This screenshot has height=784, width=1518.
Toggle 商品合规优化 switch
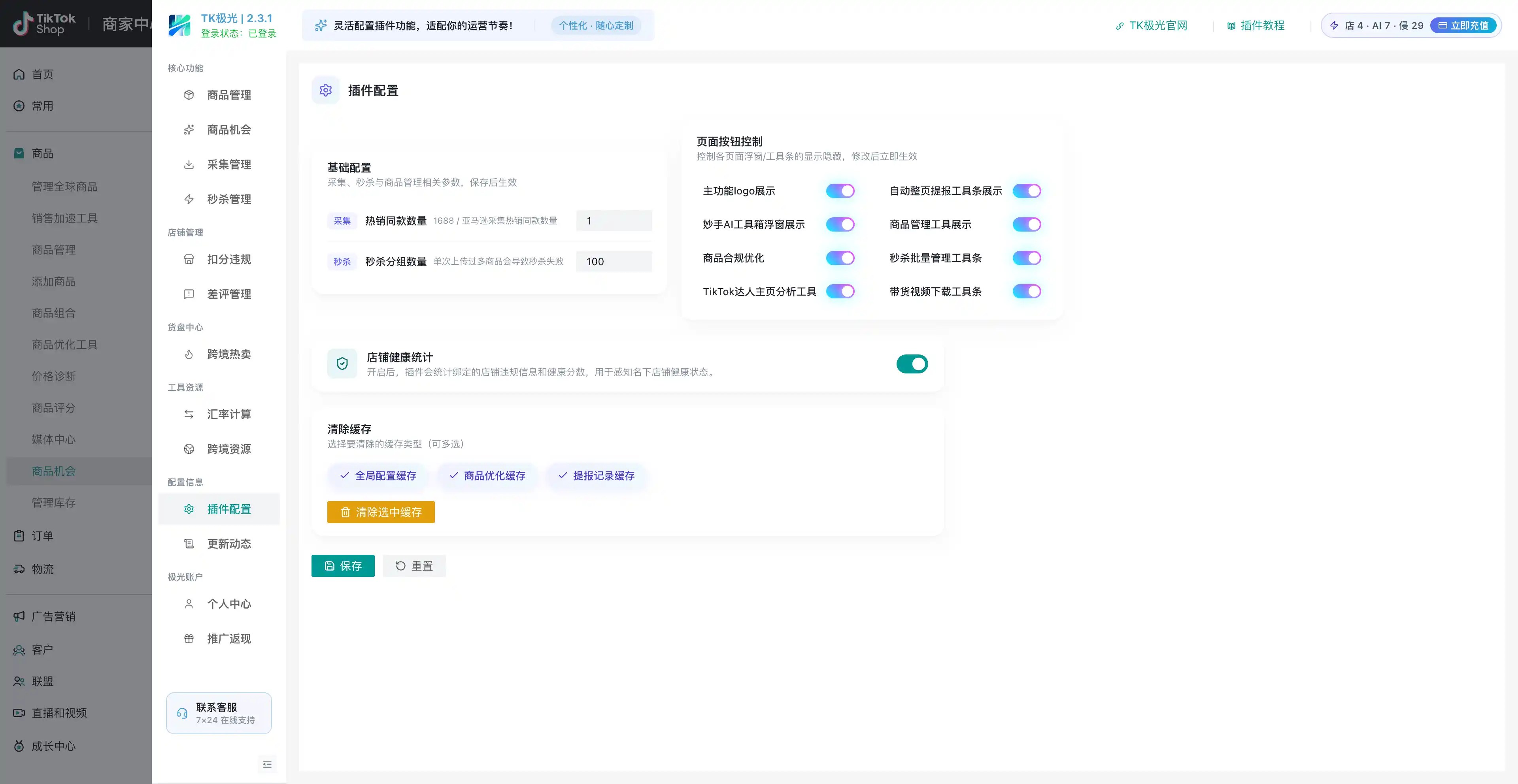tap(840, 258)
